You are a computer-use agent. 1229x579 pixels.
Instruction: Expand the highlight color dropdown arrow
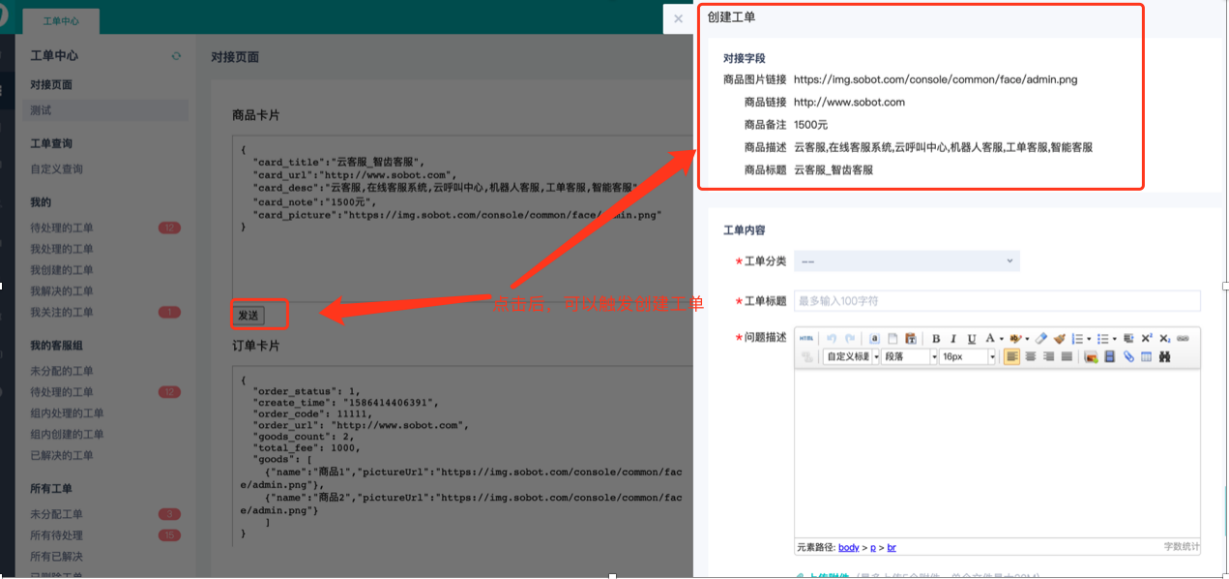(x=1027, y=338)
